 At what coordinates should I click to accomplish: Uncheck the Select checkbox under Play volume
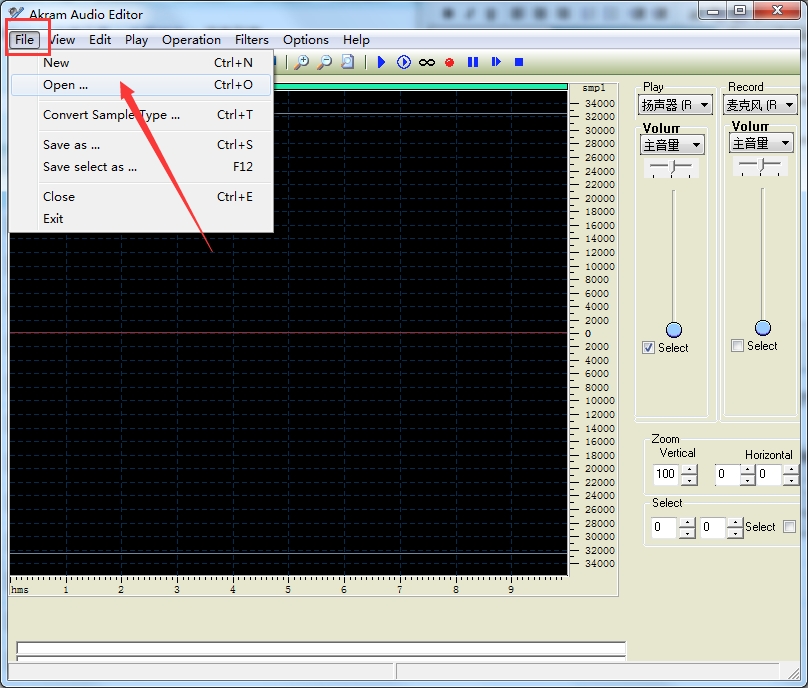click(649, 348)
